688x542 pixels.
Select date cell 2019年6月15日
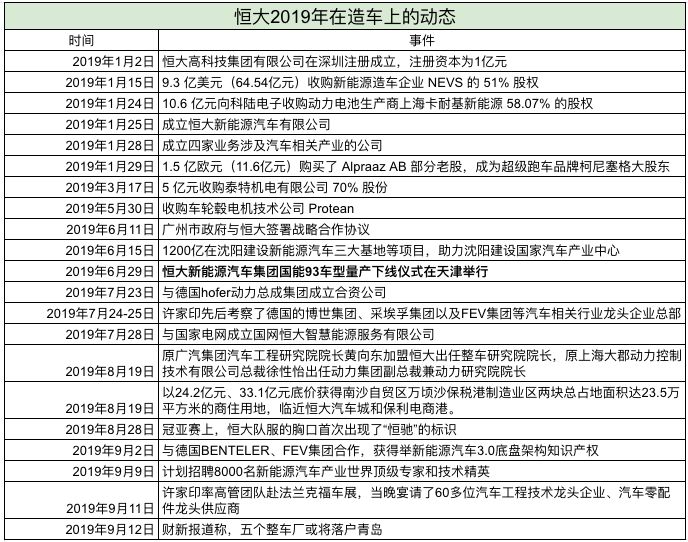click(81, 251)
